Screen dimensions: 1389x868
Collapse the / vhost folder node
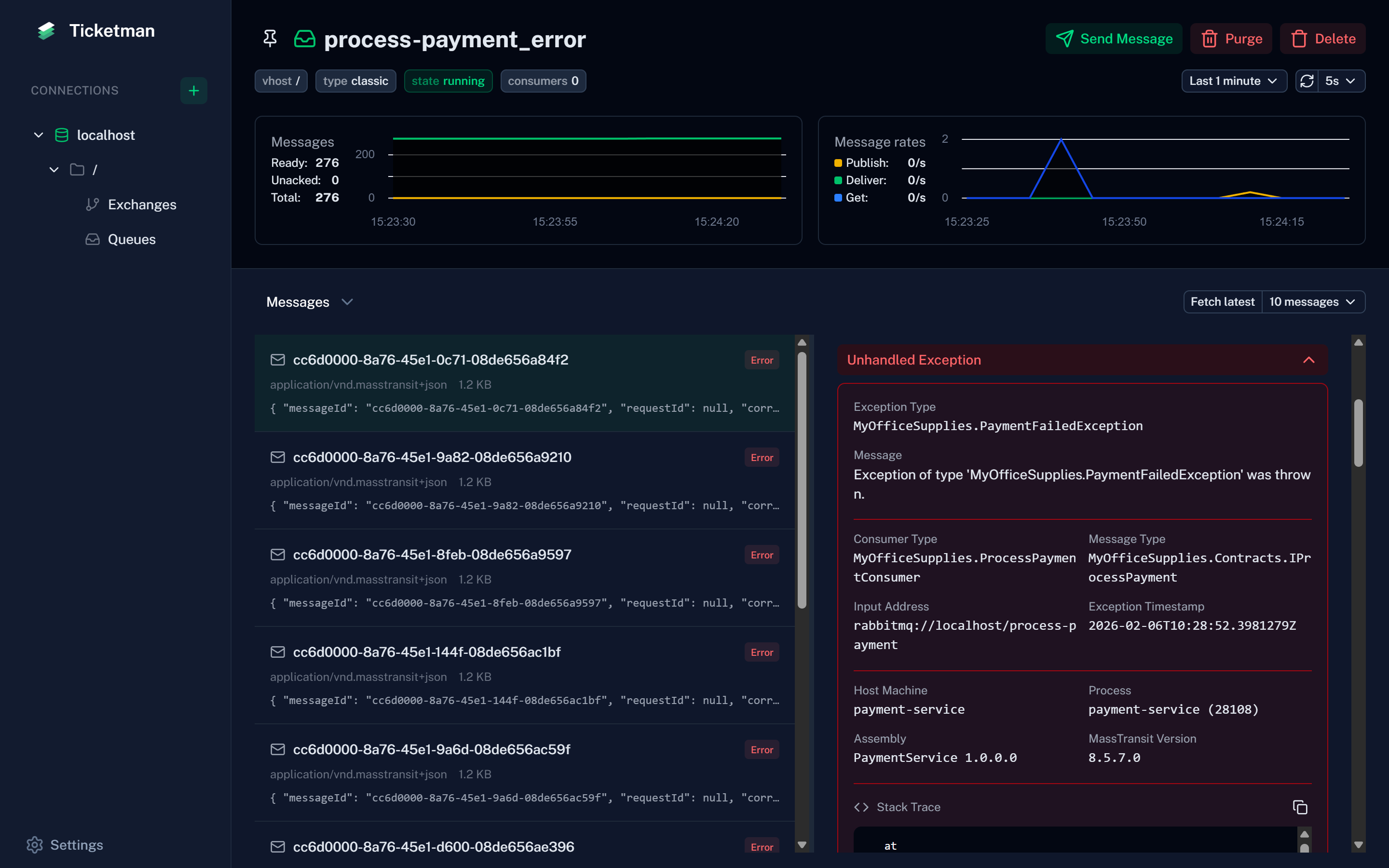(x=54, y=169)
